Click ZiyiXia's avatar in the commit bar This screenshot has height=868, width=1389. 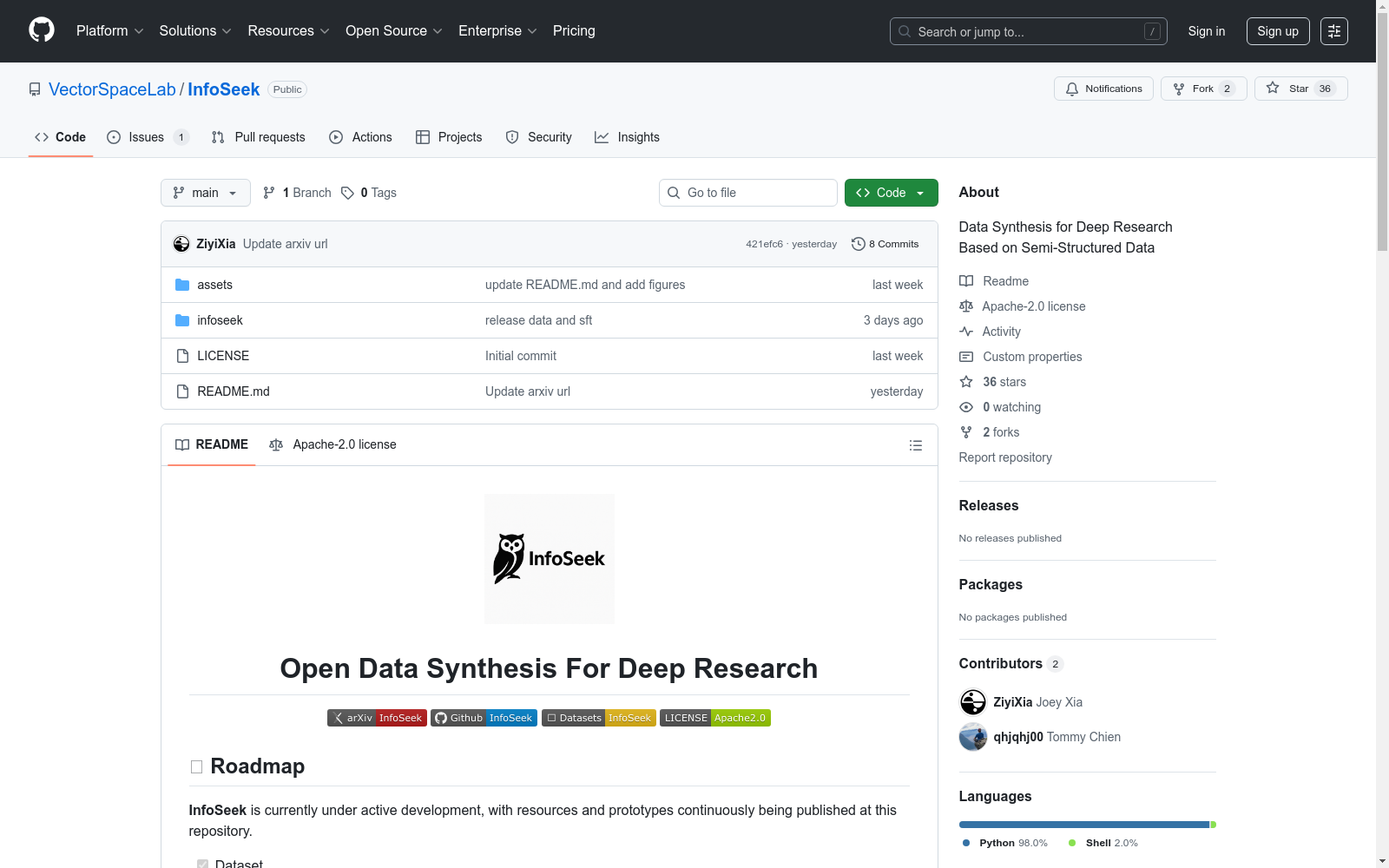pyautogui.click(x=181, y=244)
